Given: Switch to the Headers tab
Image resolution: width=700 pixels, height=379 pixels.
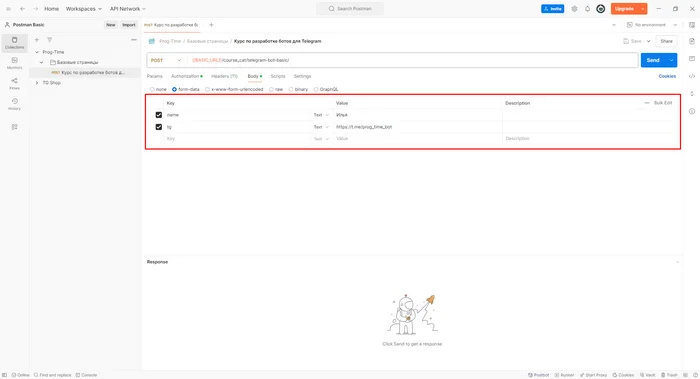Looking at the screenshot, I should [x=225, y=76].
